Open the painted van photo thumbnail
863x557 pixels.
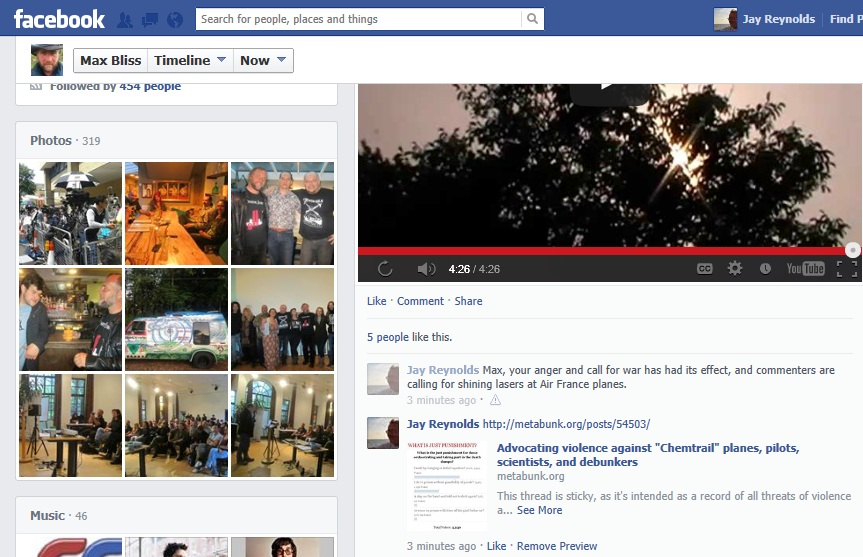coord(176,319)
